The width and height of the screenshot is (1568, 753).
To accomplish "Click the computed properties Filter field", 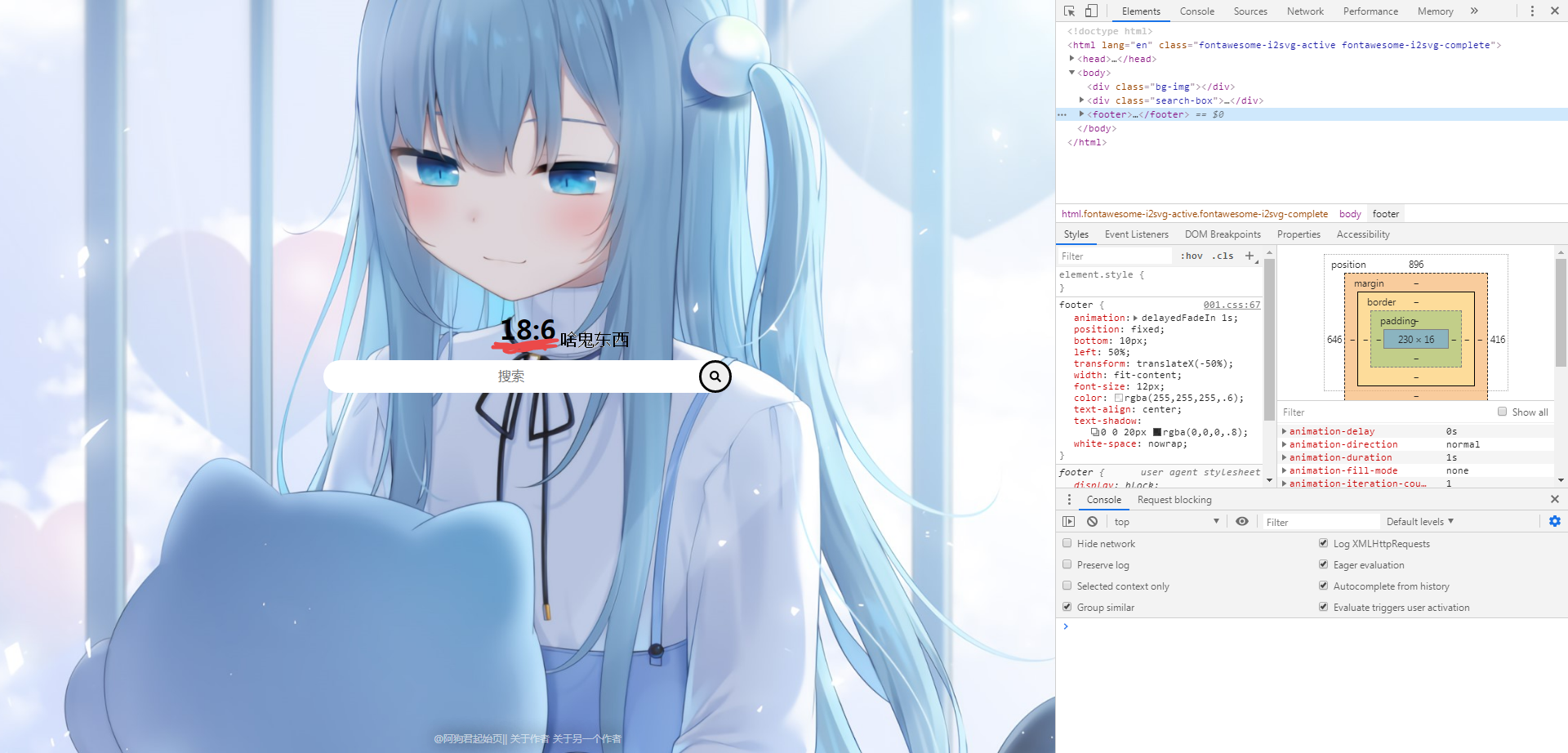I will [1386, 412].
